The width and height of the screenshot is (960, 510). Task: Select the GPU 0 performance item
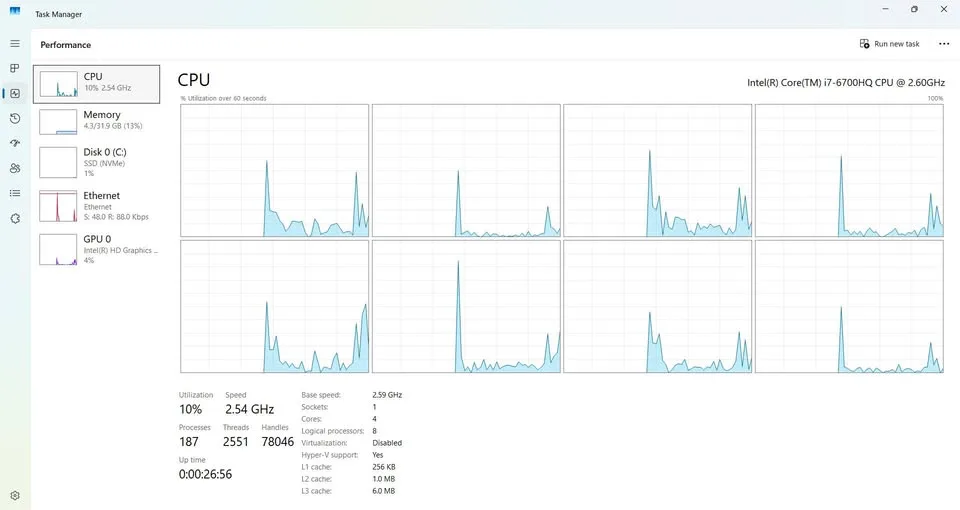coord(97,249)
